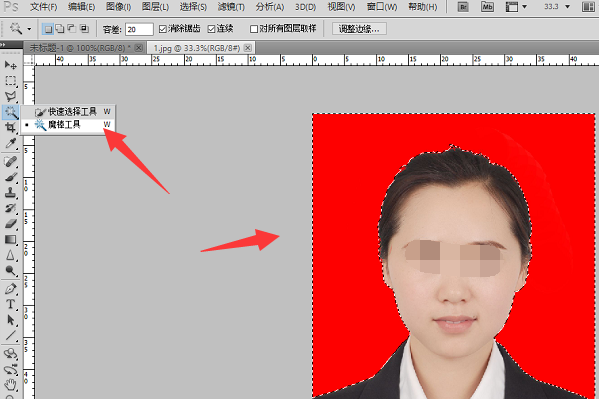Select the Sharpen/Blur tool
The image size is (599, 399).
[x=10, y=255]
